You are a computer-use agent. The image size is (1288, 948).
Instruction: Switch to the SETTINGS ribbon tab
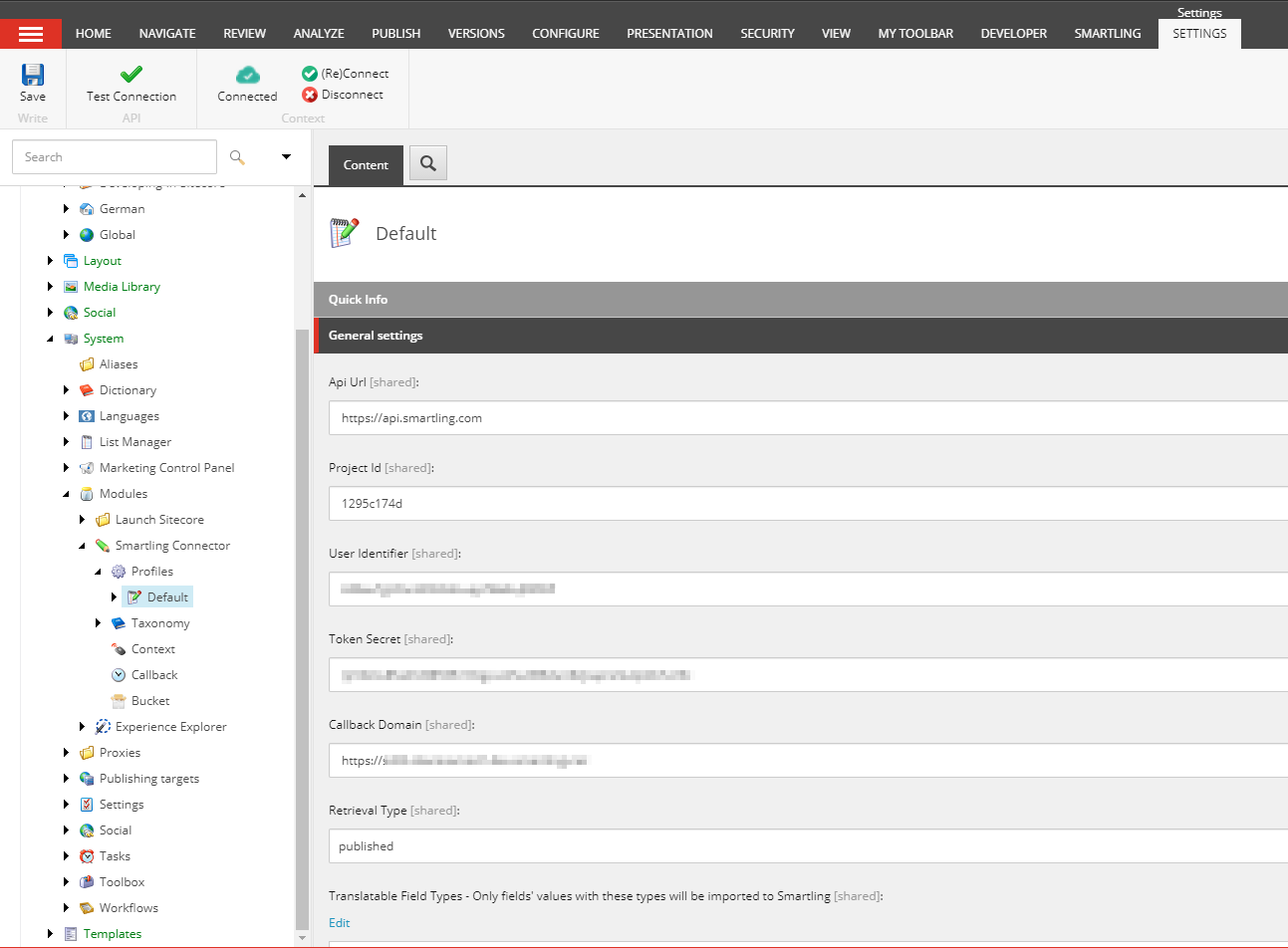click(1199, 34)
